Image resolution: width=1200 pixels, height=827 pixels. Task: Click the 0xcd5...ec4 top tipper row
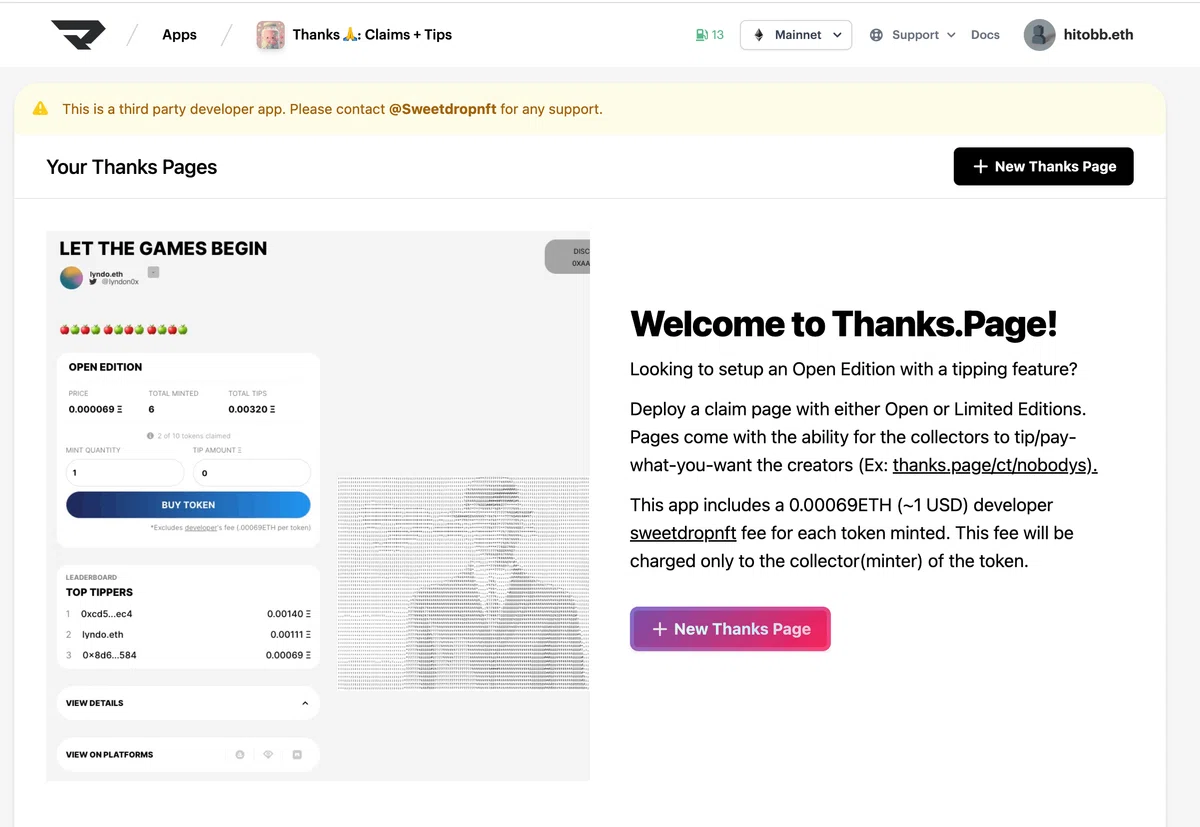(x=188, y=614)
